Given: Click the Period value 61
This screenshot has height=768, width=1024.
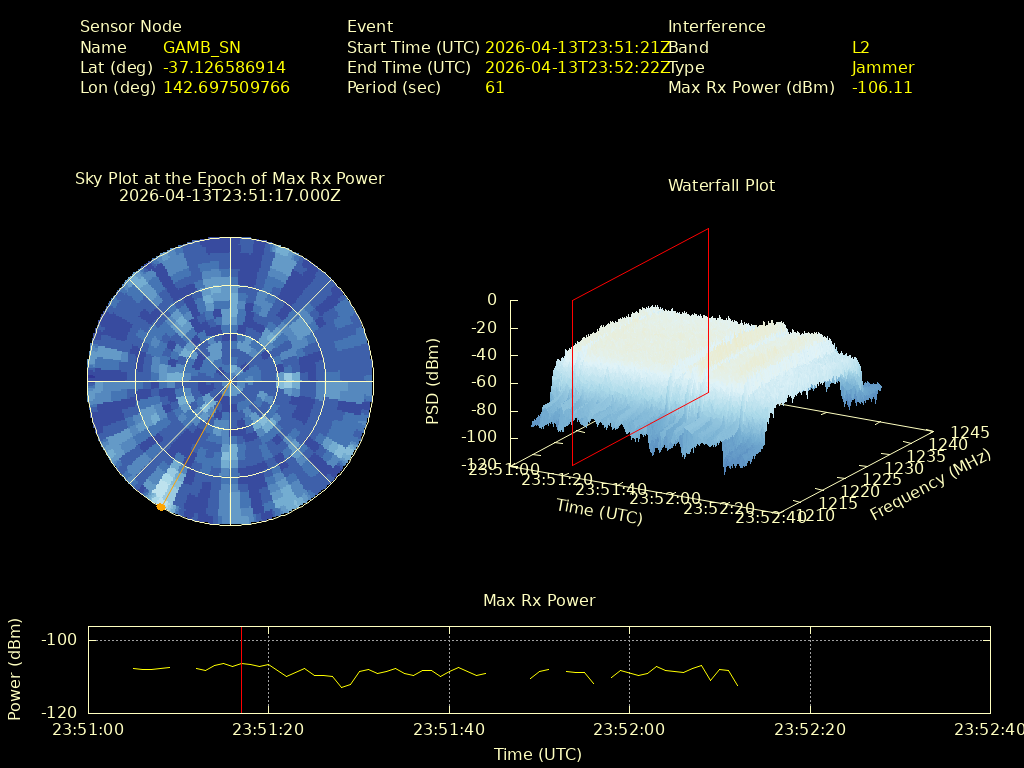Looking at the screenshot, I should point(494,88).
